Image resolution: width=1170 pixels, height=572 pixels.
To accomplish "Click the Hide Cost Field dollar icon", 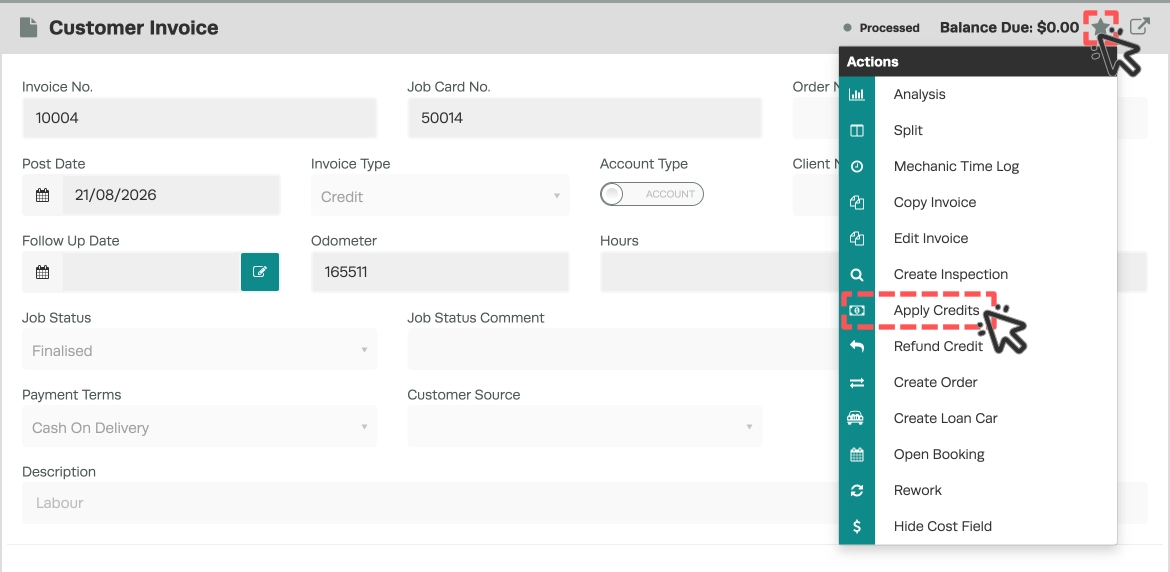I will tap(857, 527).
